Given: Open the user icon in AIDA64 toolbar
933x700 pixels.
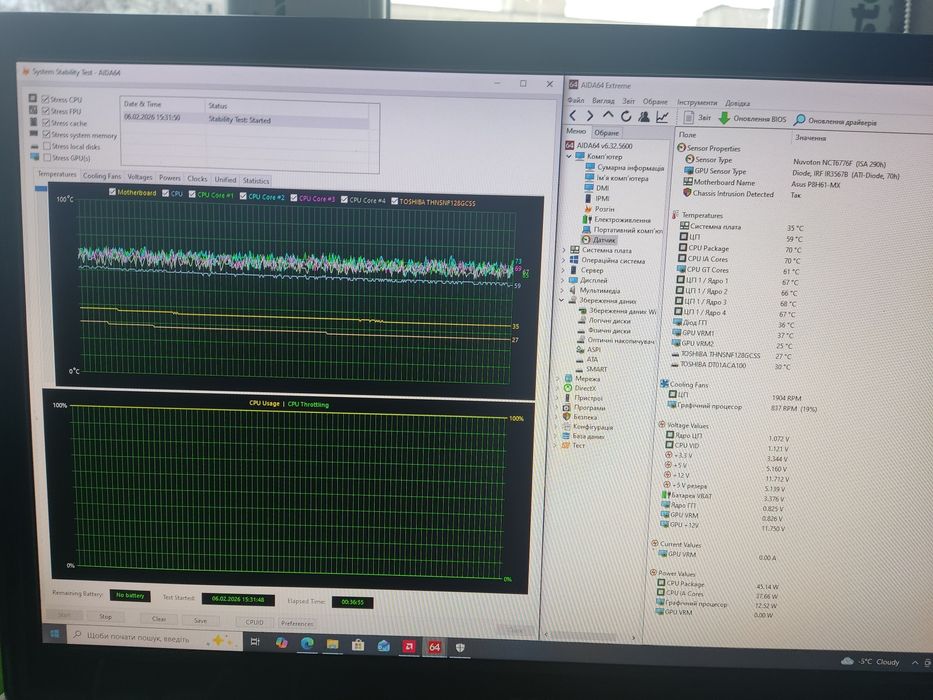Looking at the screenshot, I should pyautogui.click(x=643, y=117).
